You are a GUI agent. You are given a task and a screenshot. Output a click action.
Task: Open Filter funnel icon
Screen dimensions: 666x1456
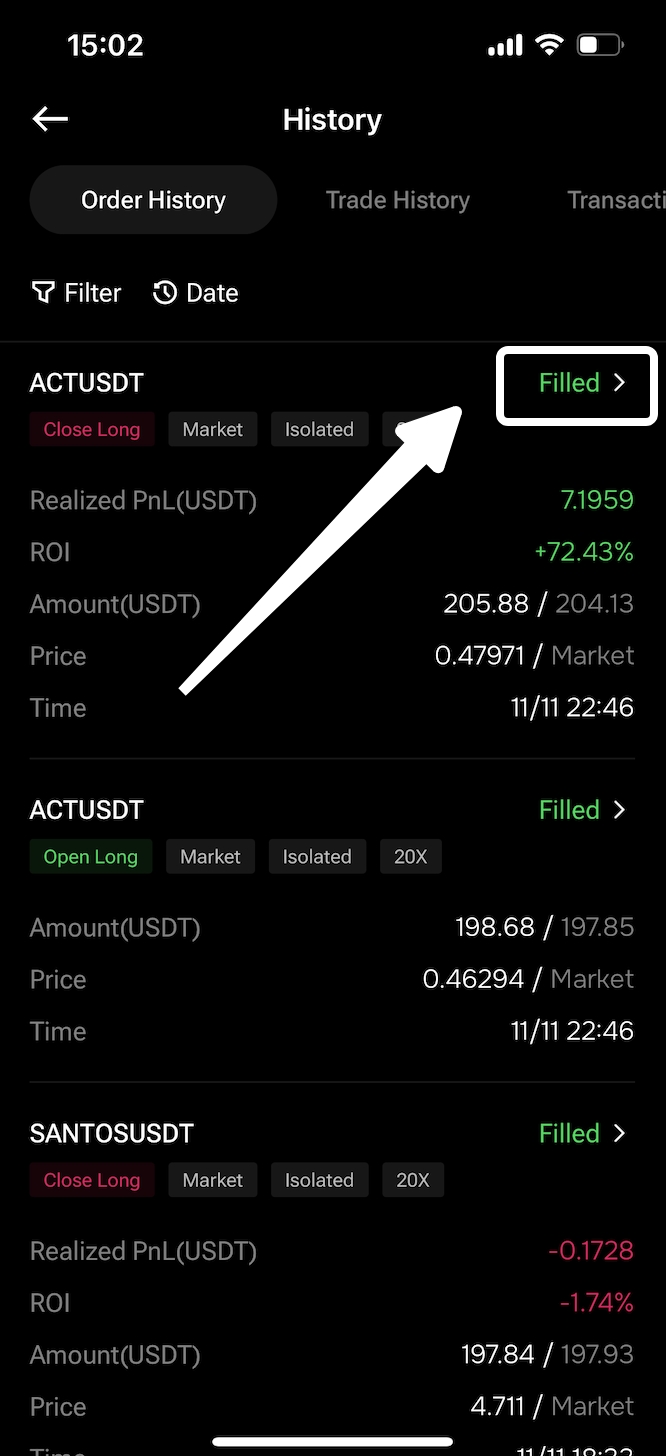click(43, 292)
